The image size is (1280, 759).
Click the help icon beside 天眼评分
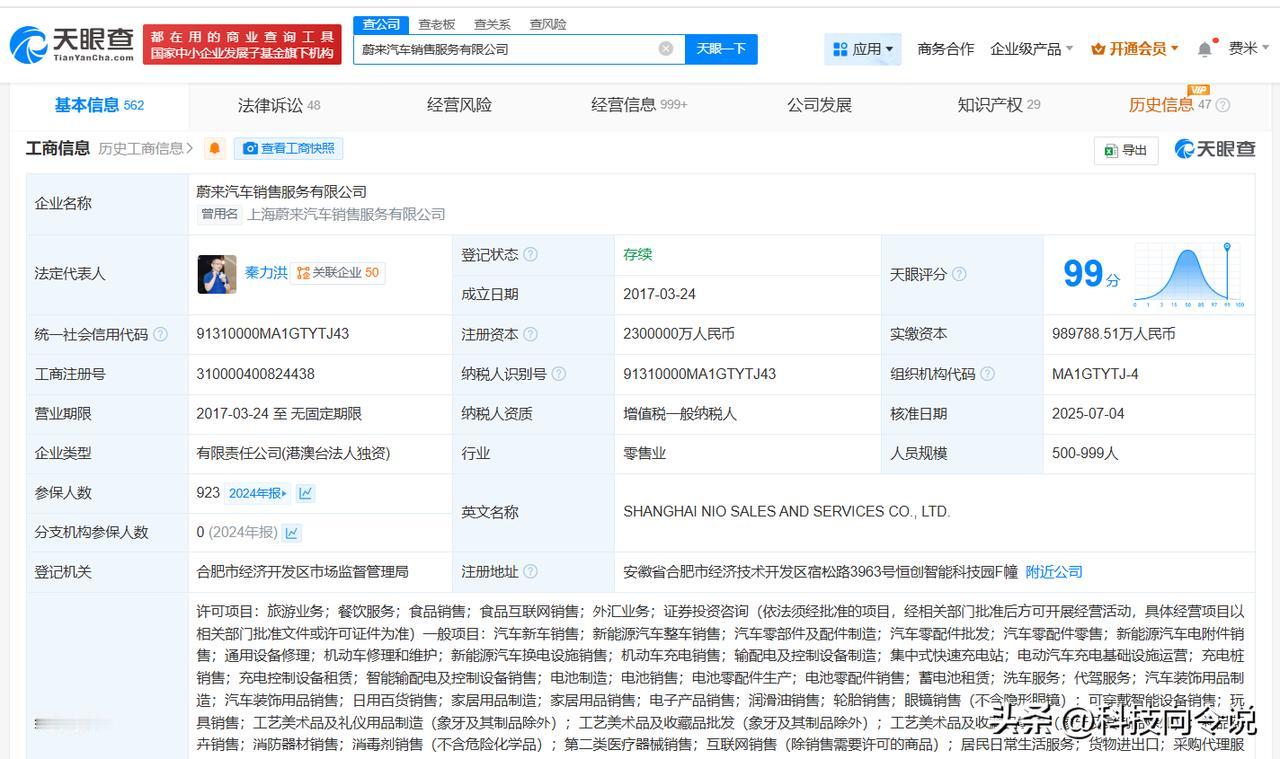pyautogui.click(x=959, y=274)
